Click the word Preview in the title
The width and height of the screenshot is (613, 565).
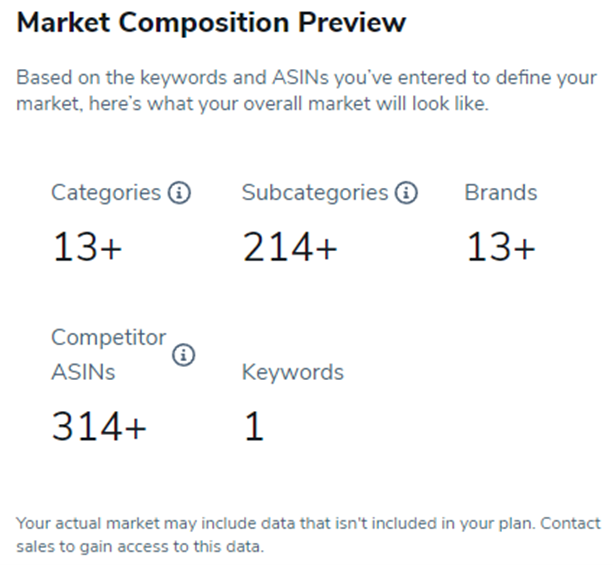[x=352, y=22]
